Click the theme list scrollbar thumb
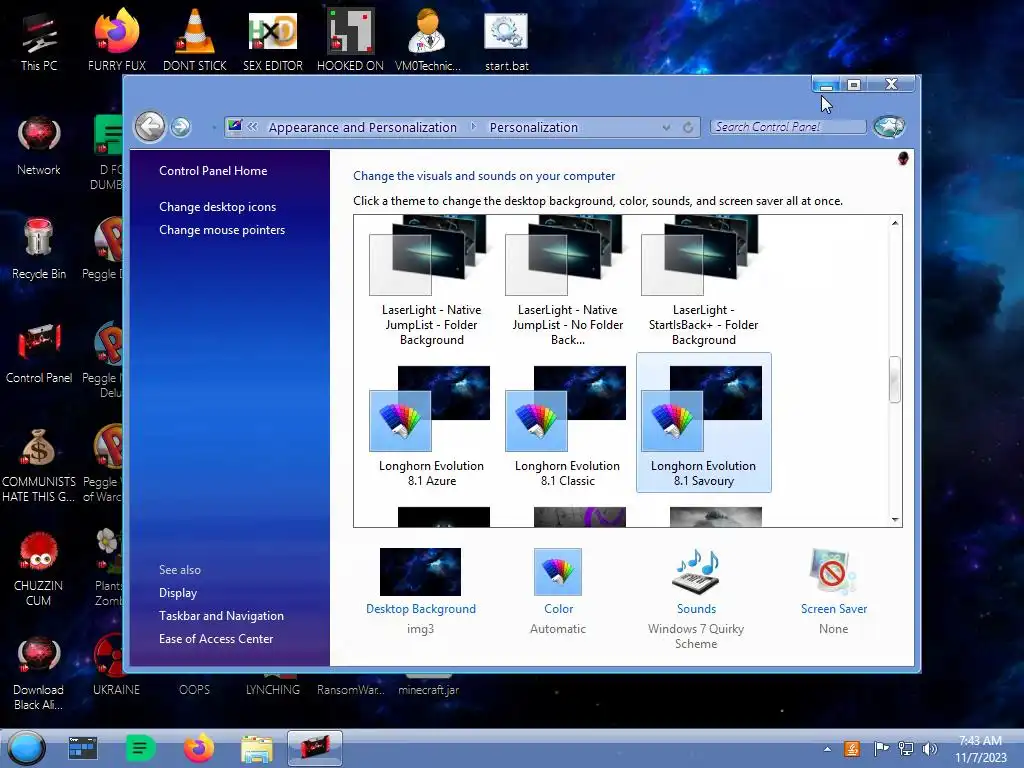This screenshot has height=768, width=1024. [895, 379]
